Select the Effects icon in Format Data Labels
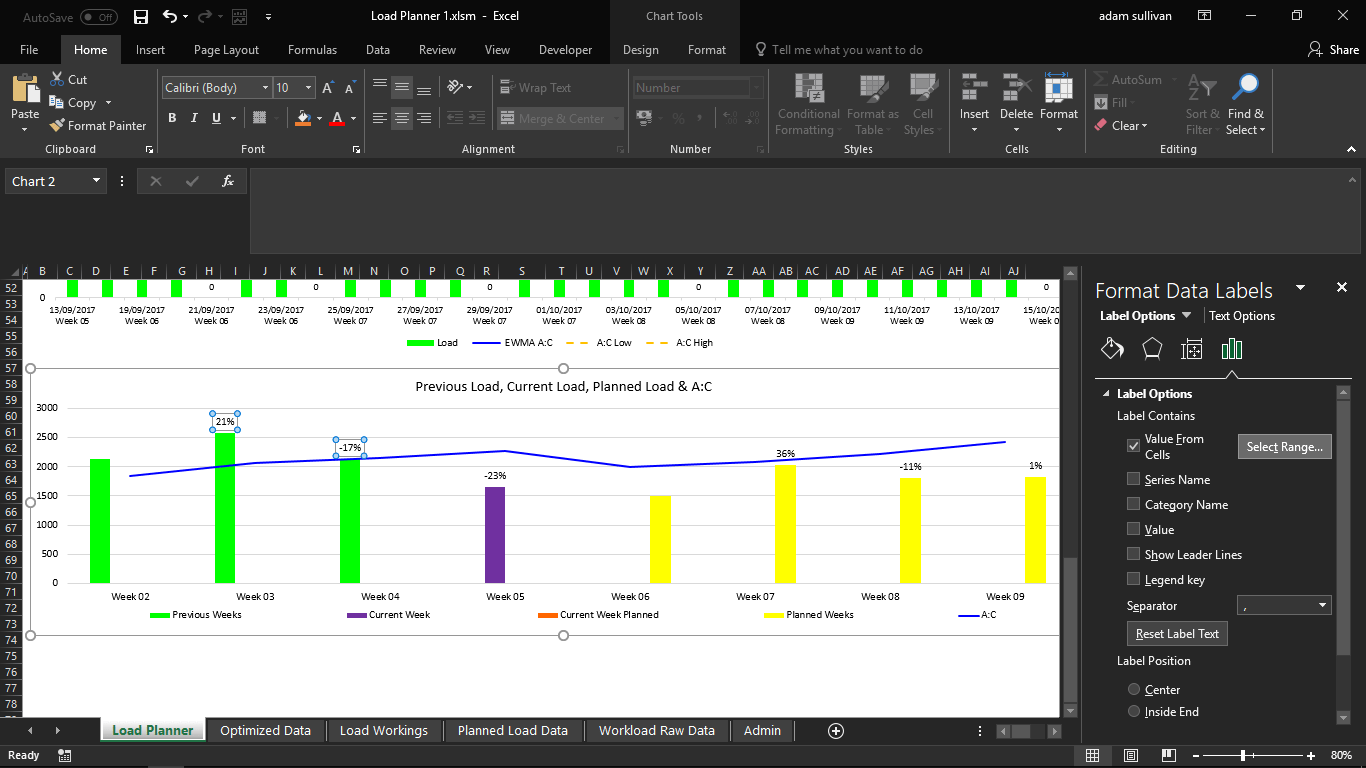This screenshot has height=768, width=1366. pos(1152,348)
